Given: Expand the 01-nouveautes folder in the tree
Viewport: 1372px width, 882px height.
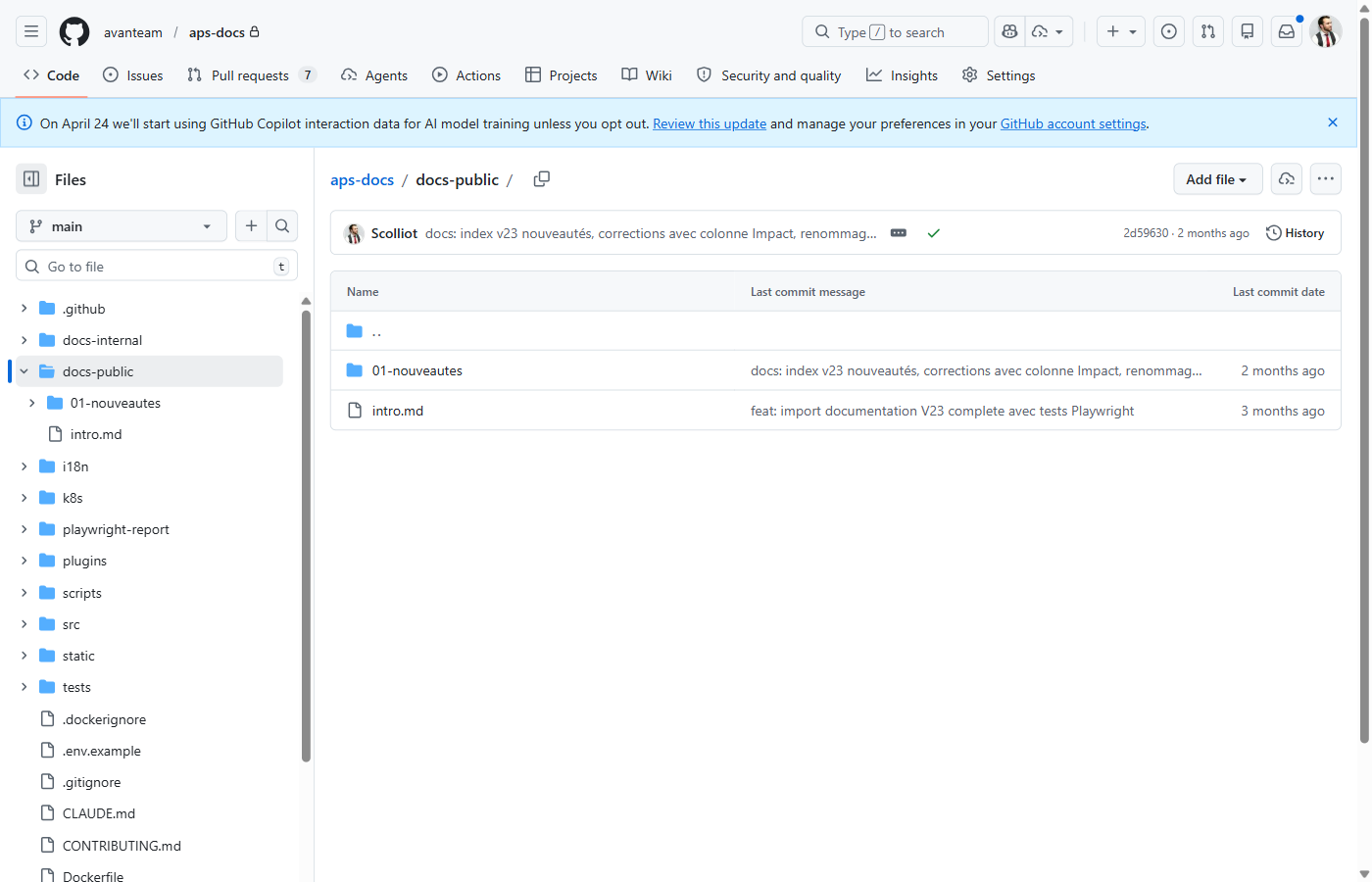Looking at the screenshot, I should [32, 402].
